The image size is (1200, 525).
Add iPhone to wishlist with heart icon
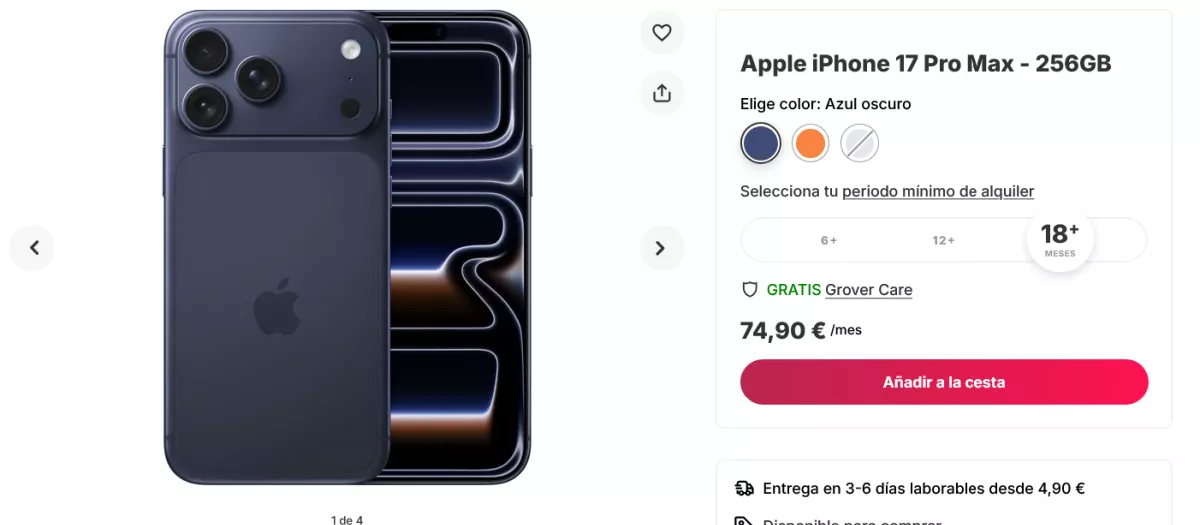point(661,33)
